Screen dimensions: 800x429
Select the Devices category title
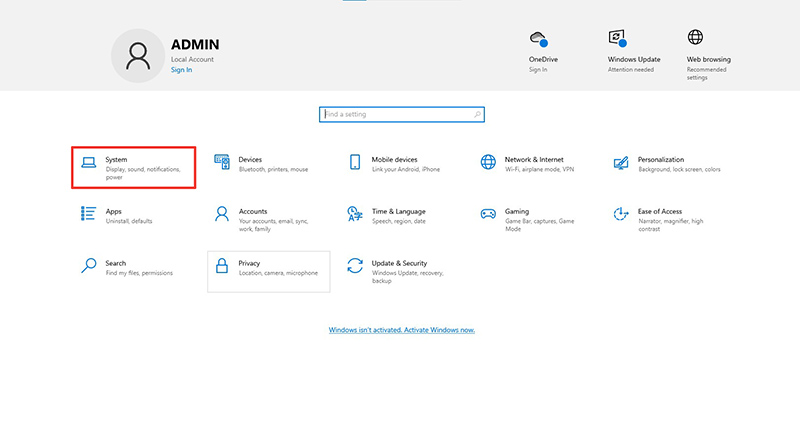click(x=250, y=160)
